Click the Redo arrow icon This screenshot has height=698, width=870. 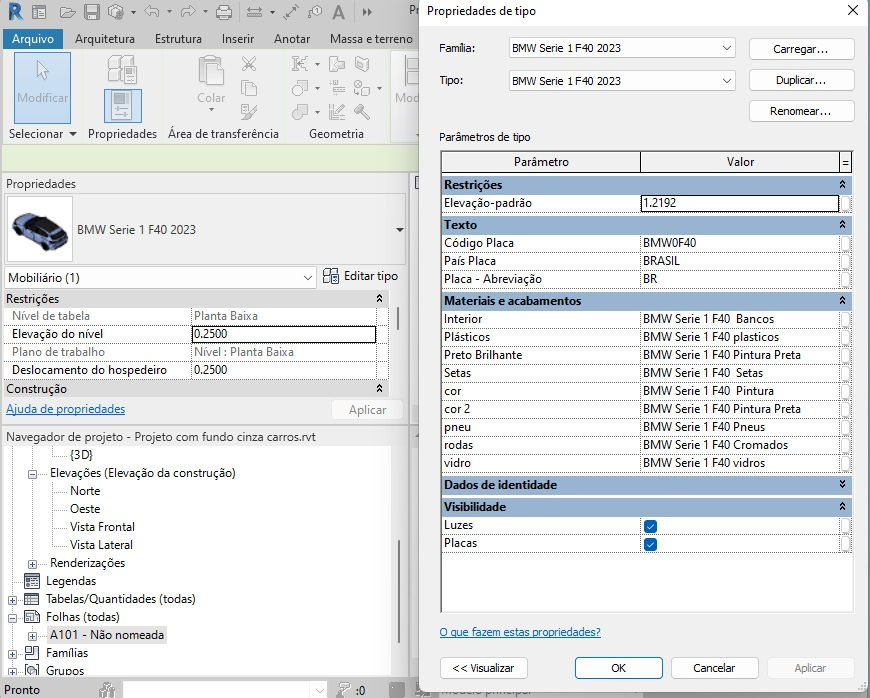click(188, 12)
